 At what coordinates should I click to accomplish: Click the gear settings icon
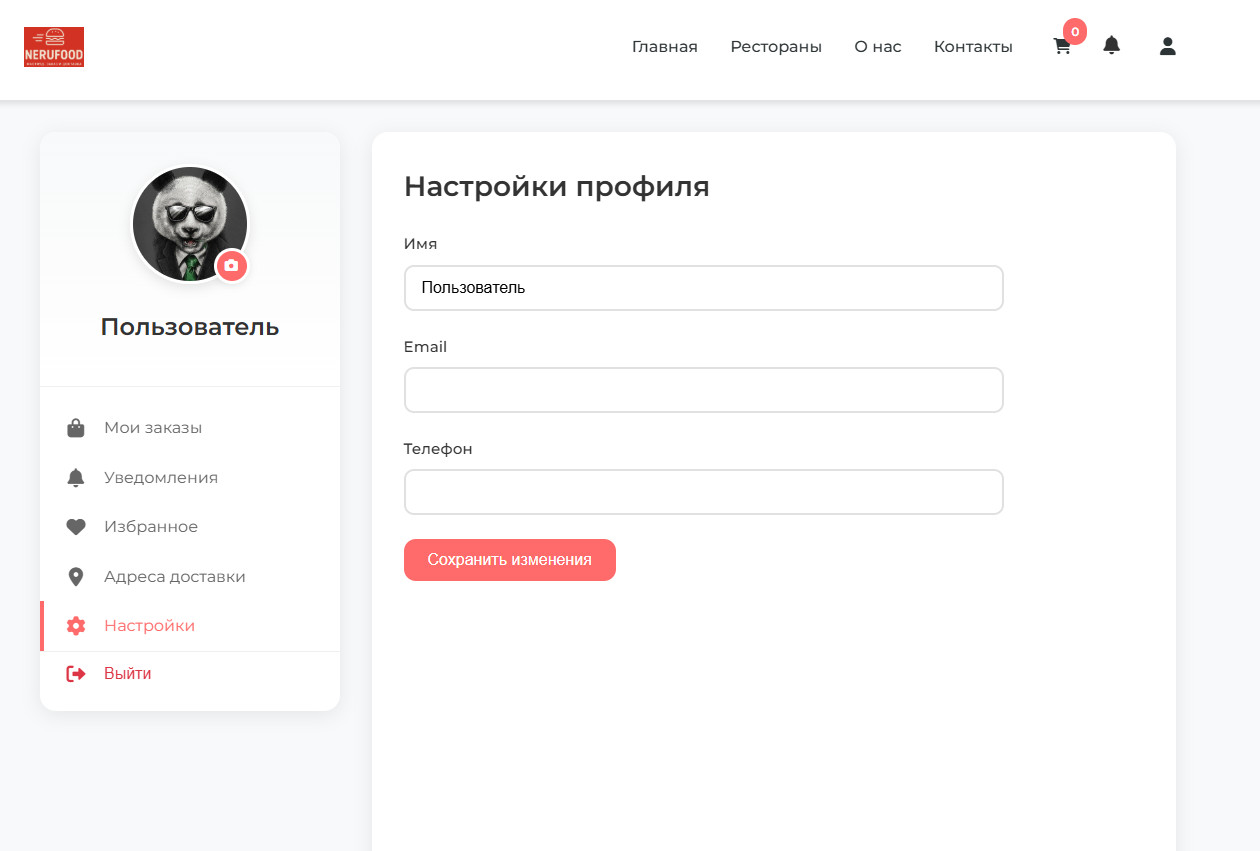pyautogui.click(x=76, y=626)
